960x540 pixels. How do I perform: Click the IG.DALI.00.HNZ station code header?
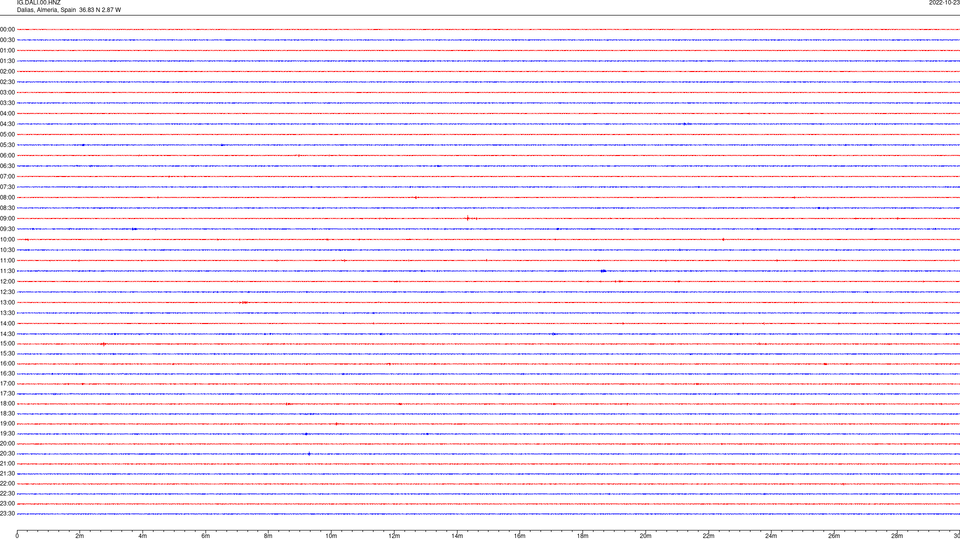tap(39, 3)
